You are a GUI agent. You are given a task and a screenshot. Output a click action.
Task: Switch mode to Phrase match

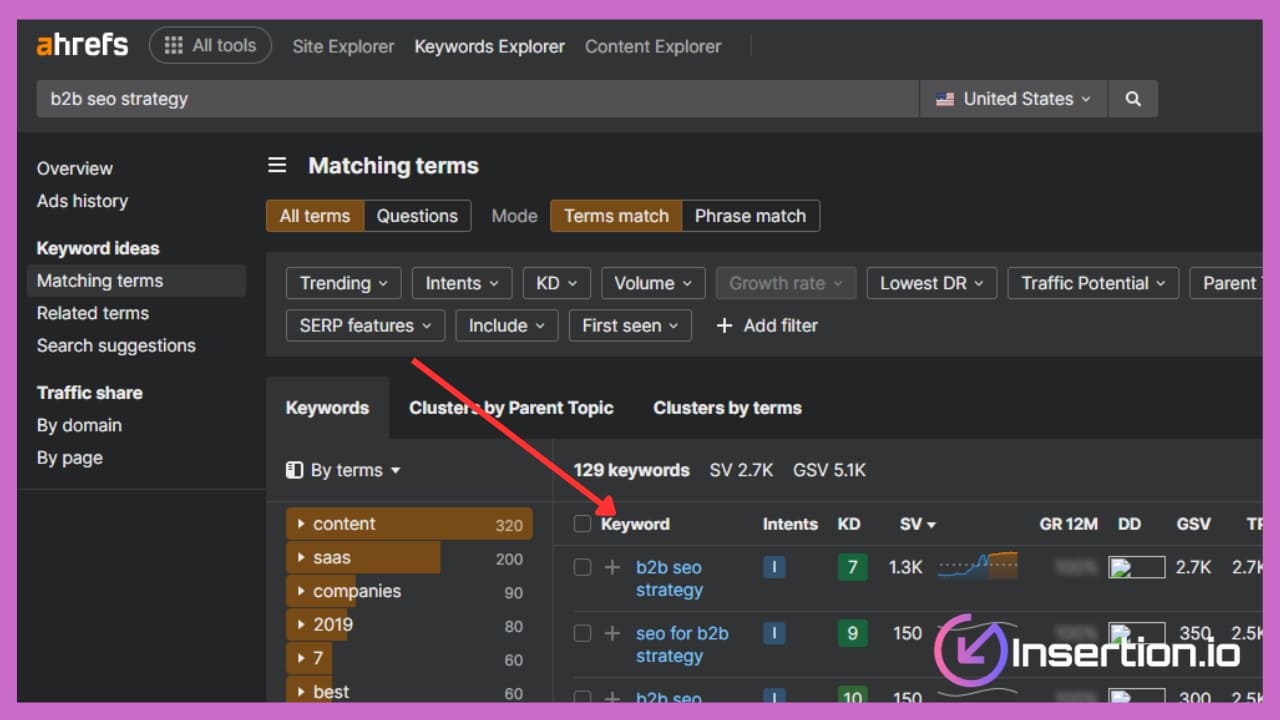[750, 216]
